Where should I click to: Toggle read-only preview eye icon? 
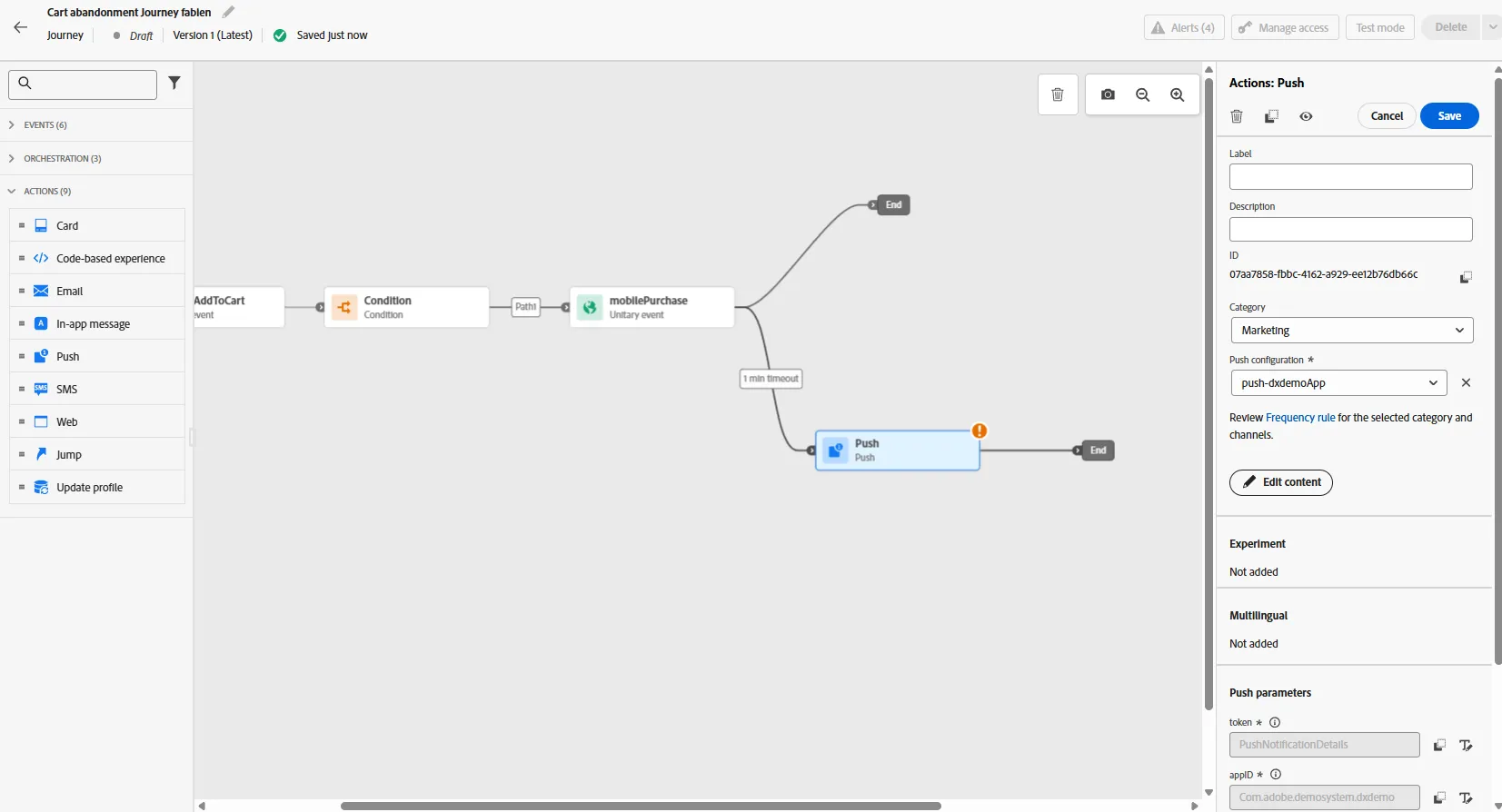1306,116
